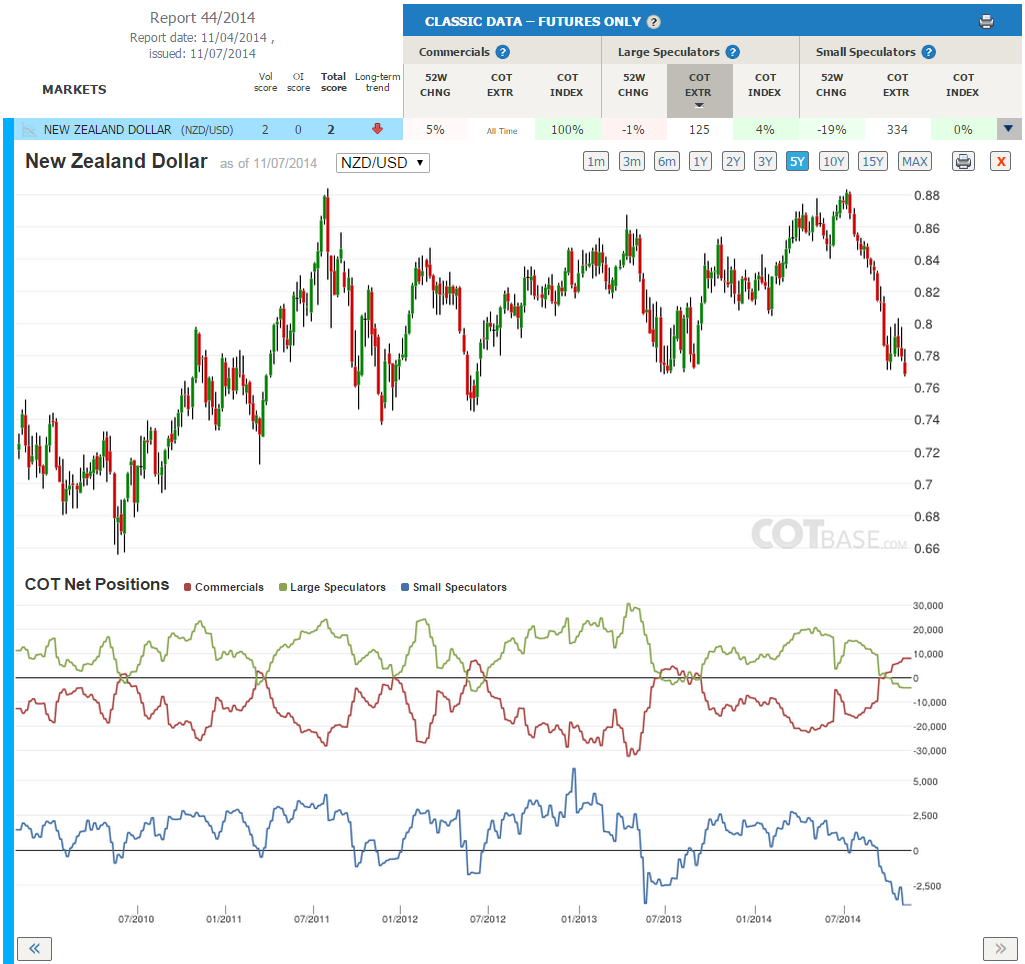Open the Large Speculators help icon
Viewport: 1025px width, 964px height.
tap(732, 52)
